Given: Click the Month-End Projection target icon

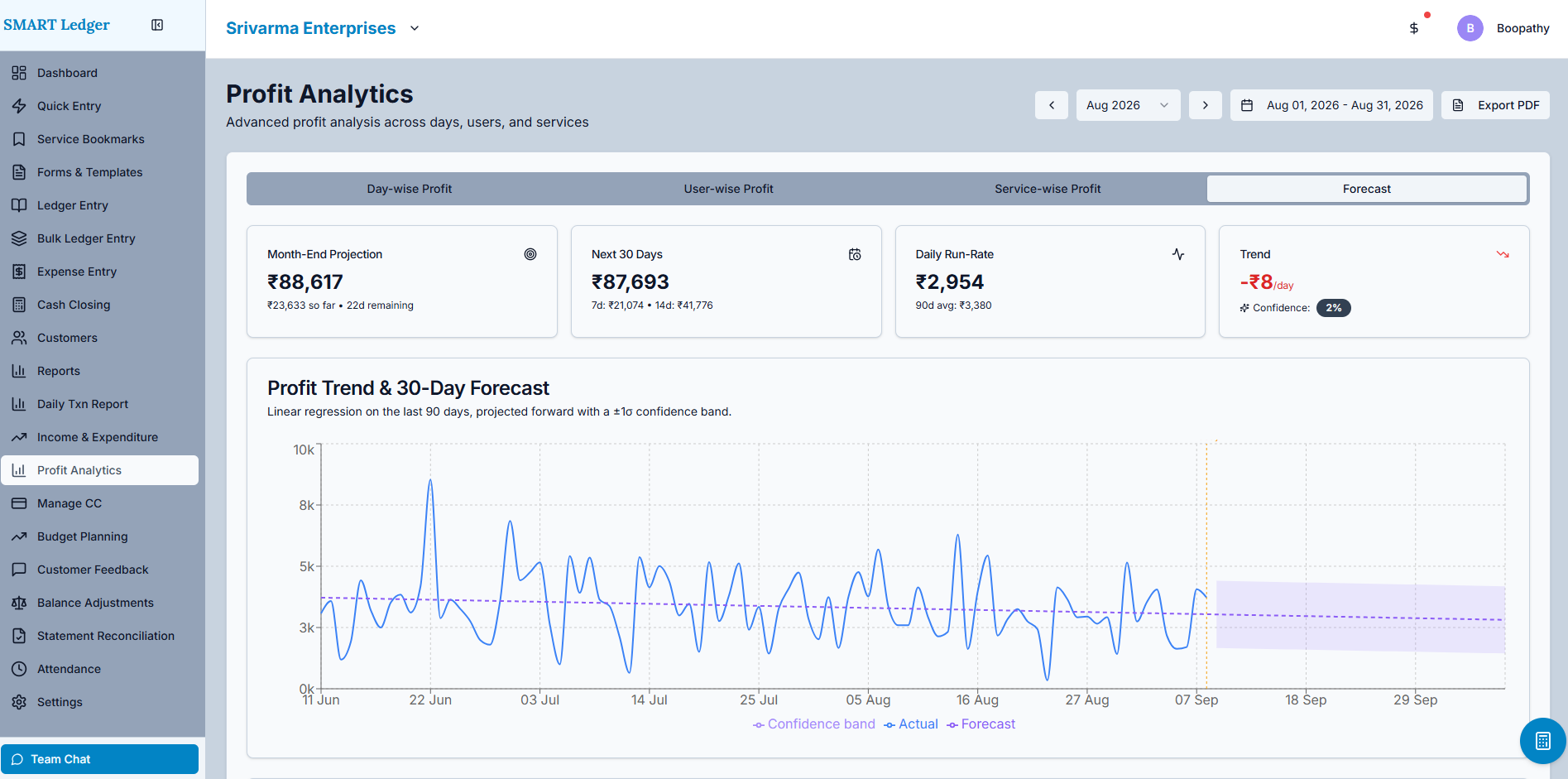Looking at the screenshot, I should pos(530,254).
